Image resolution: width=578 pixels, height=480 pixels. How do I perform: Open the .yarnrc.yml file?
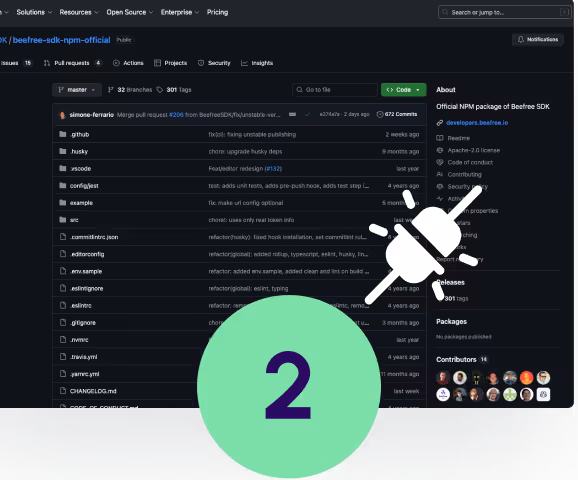85,374
